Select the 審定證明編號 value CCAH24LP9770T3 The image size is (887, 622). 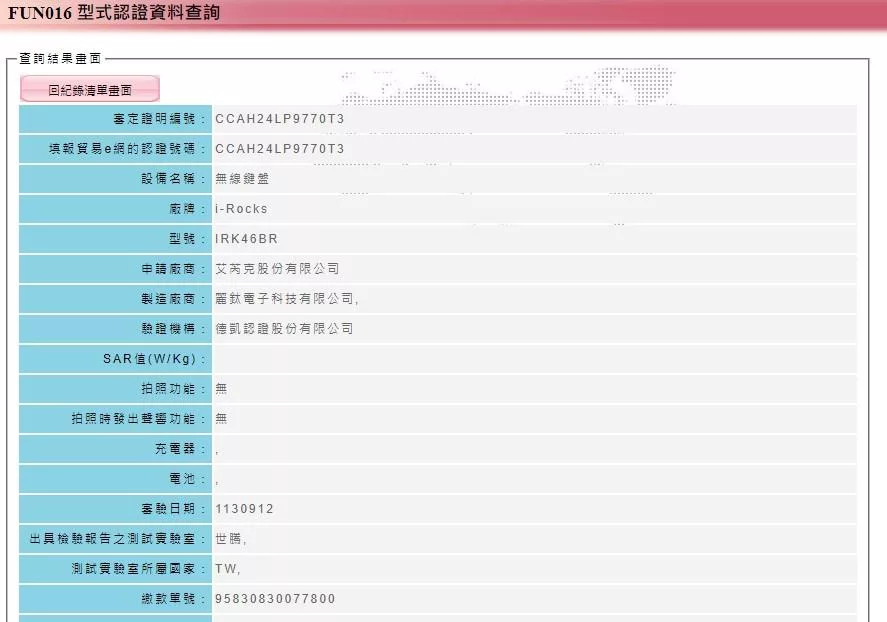[x=280, y=119]
